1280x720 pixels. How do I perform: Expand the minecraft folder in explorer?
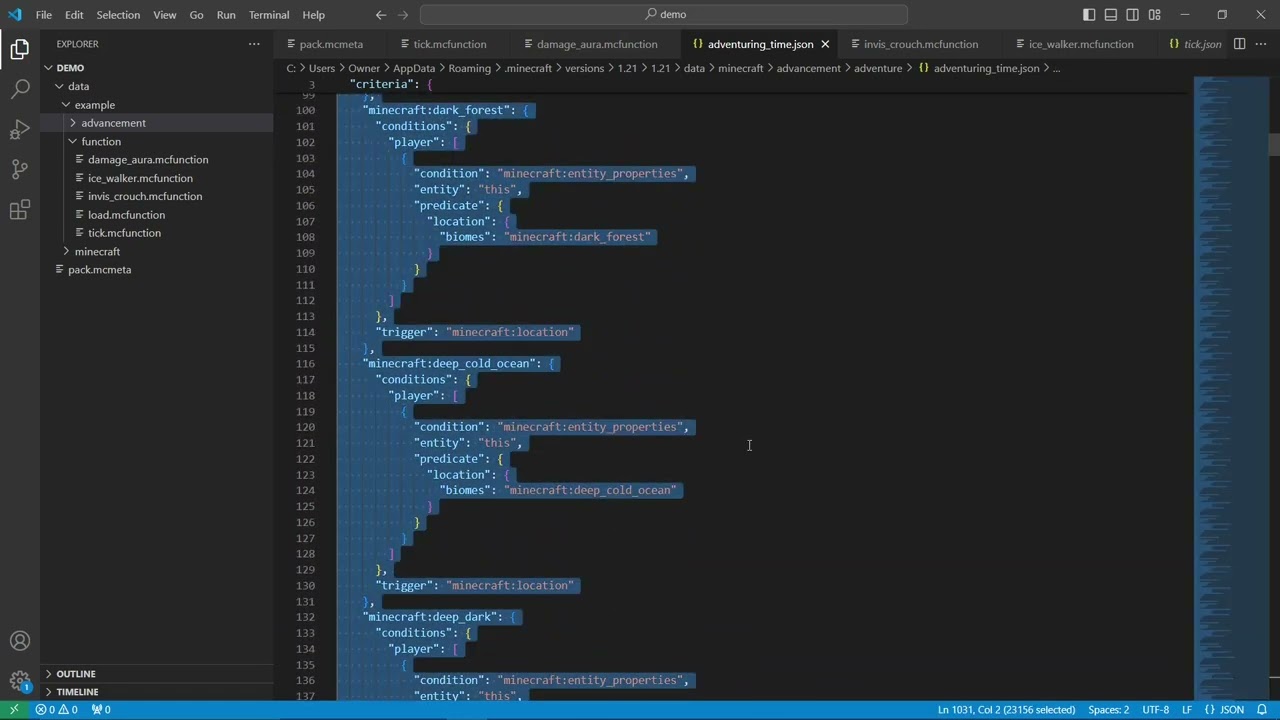pyautogui.click(x=156, y=252)
